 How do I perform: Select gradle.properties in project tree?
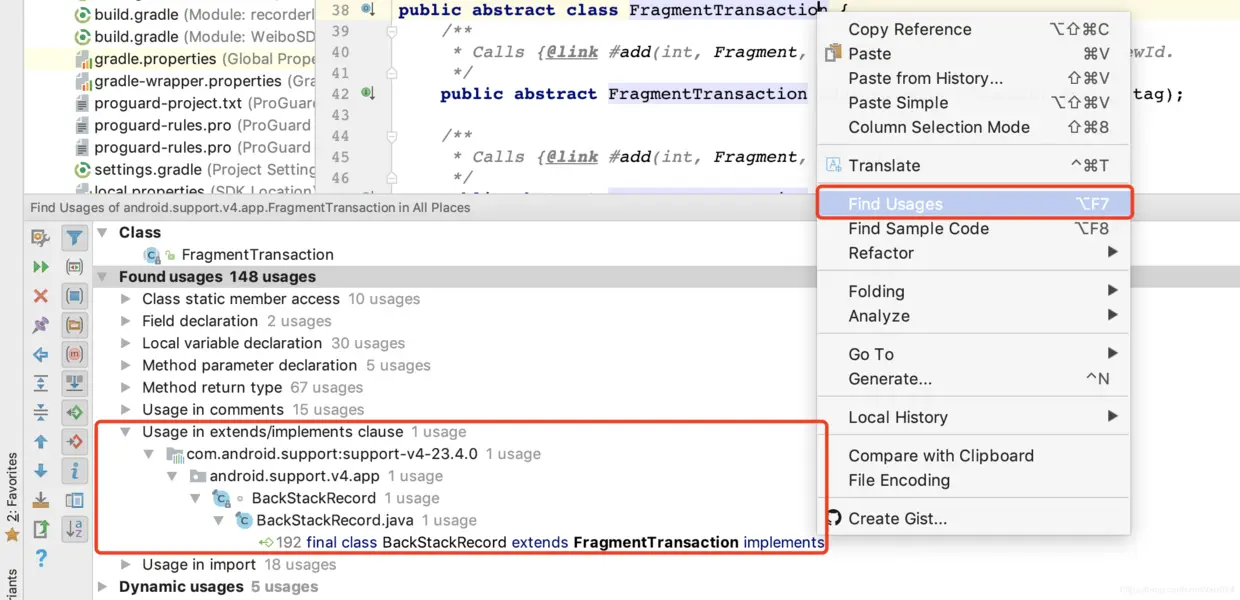156,59
